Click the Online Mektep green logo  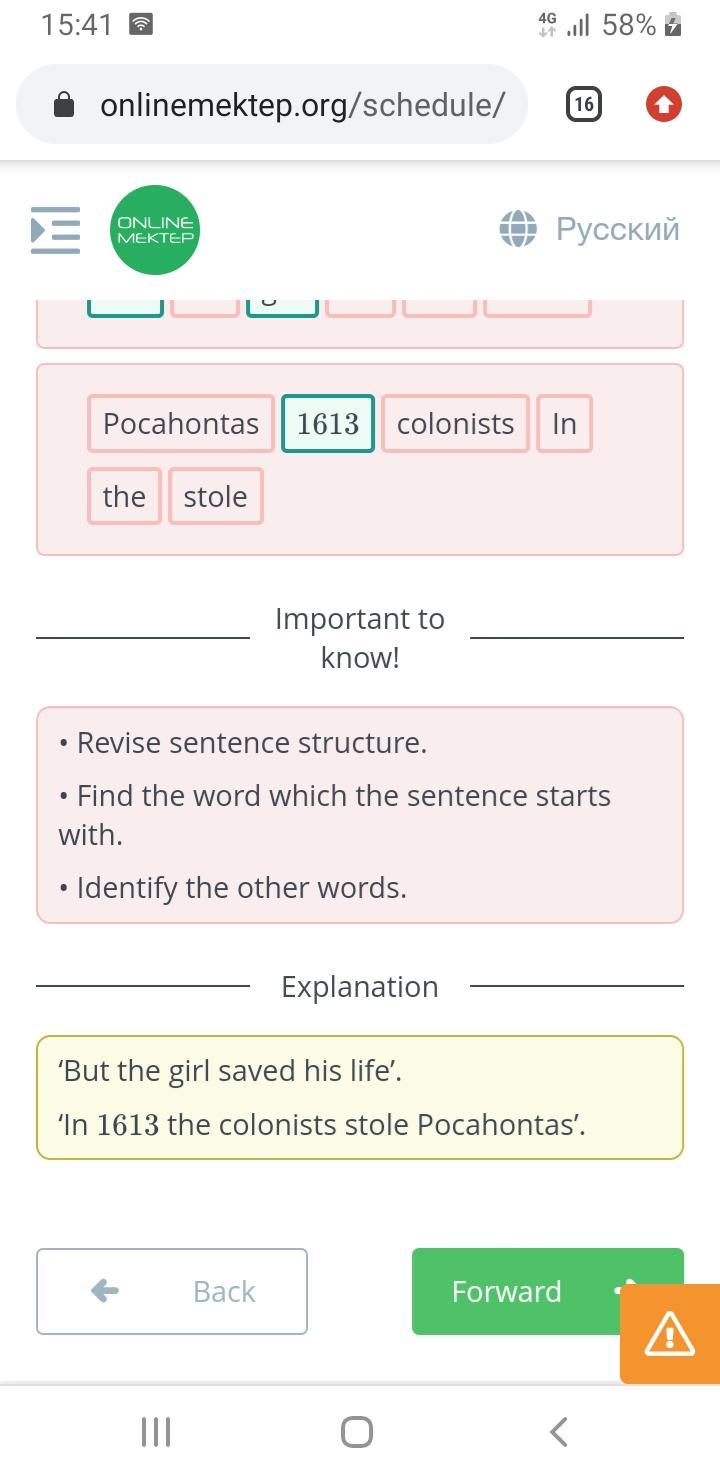155,230
